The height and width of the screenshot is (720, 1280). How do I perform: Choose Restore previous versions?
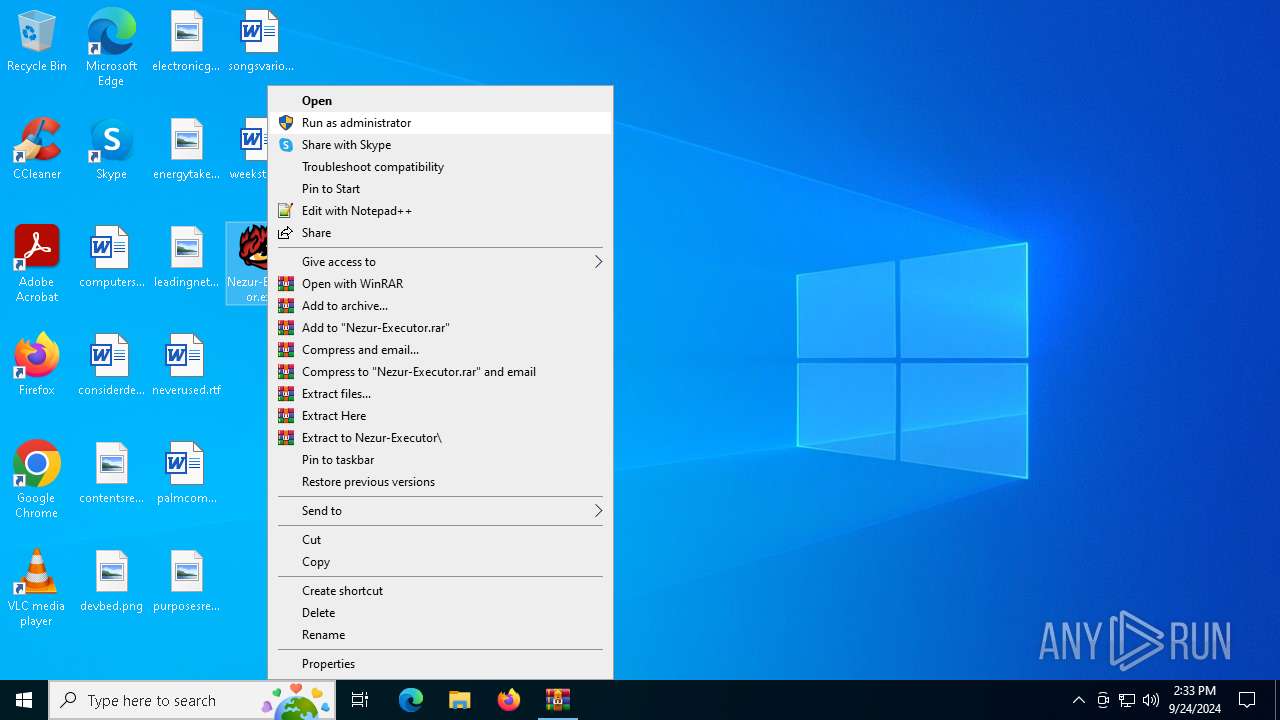click(x=440, y=482)
